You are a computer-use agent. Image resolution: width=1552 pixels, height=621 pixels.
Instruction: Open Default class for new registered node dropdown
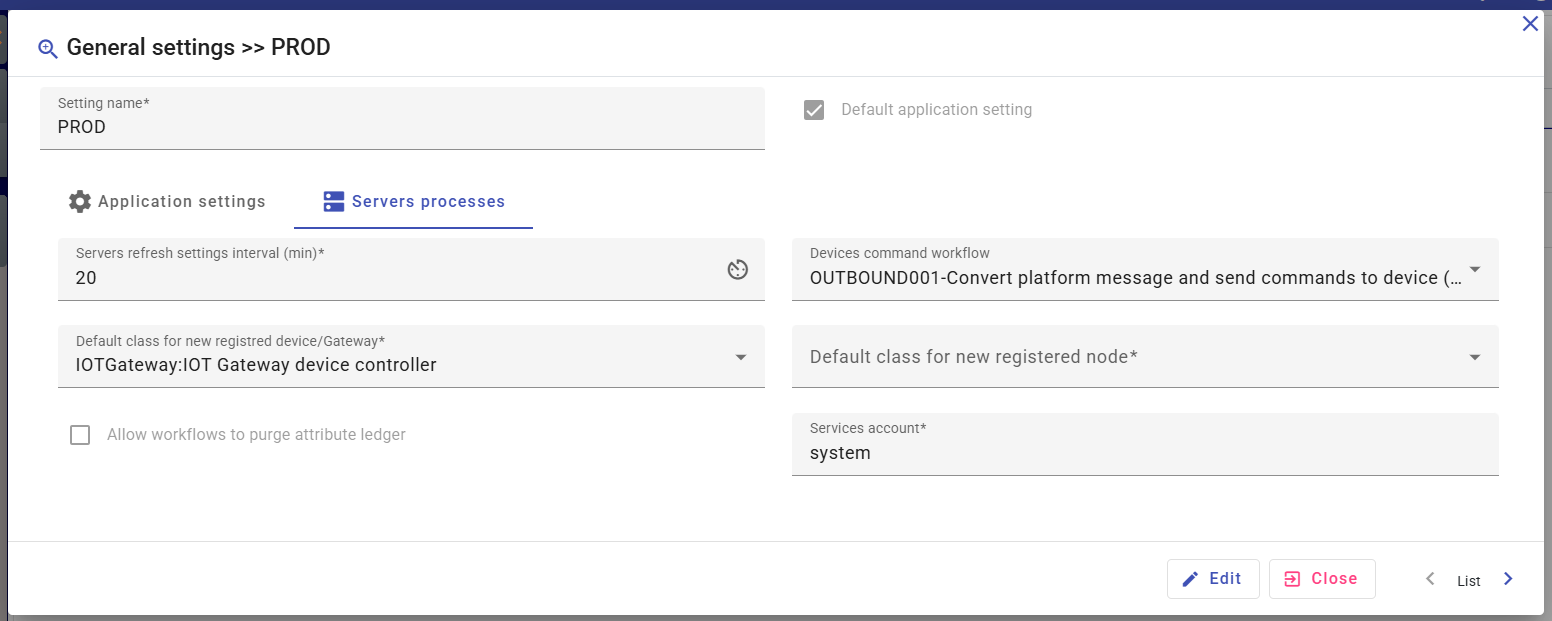coord(1475,357)
